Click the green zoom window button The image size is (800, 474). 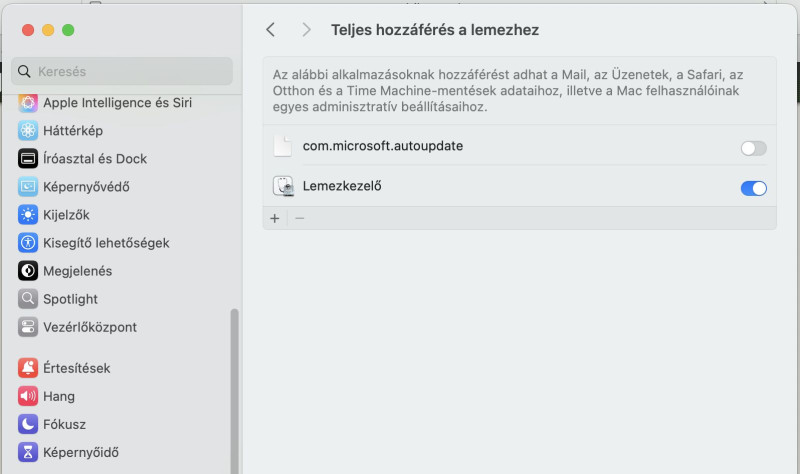[x=68, y=30]
